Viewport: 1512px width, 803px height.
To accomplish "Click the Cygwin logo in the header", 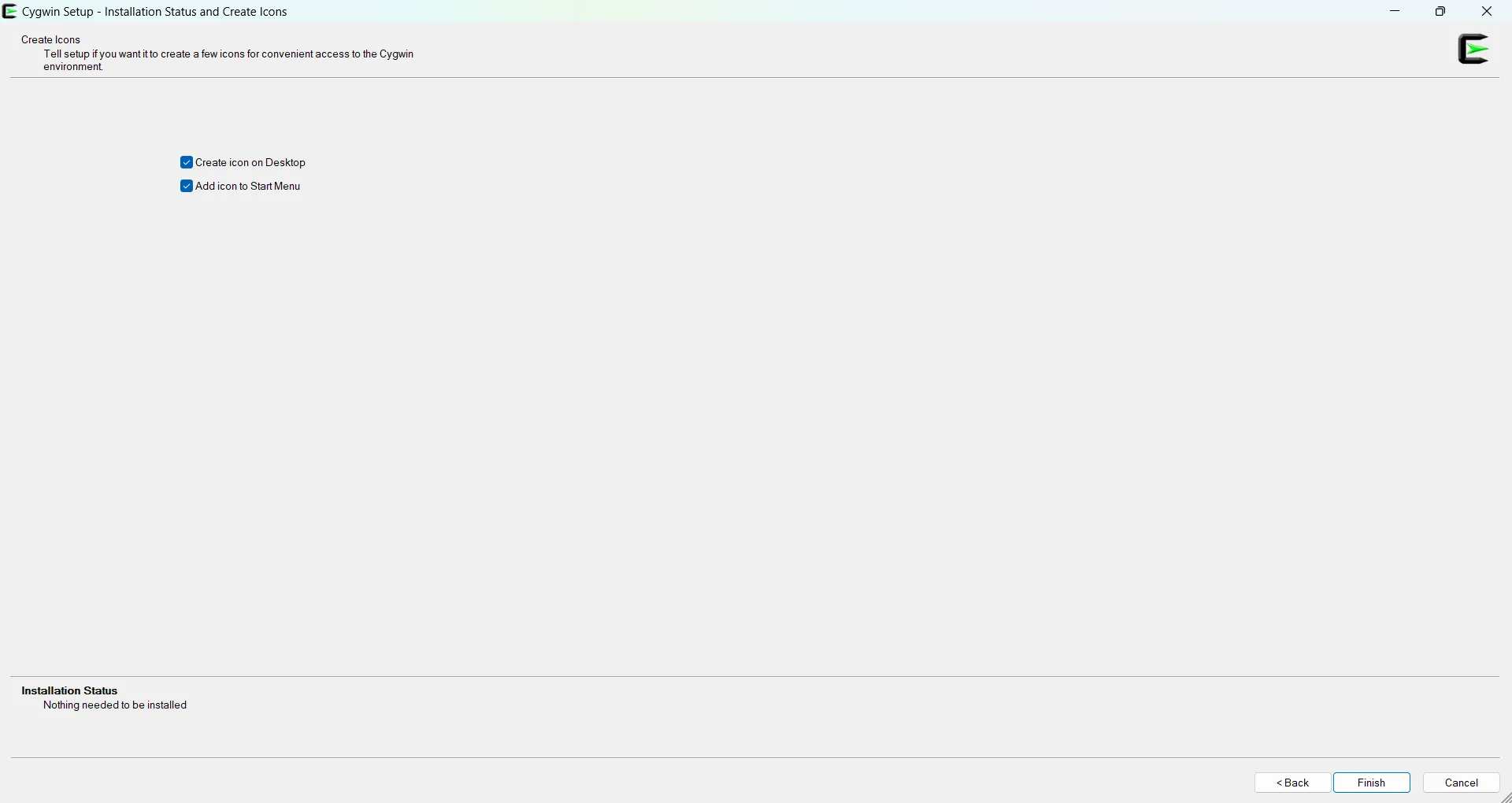I will pyautogui.click(x=1474, y=50).
